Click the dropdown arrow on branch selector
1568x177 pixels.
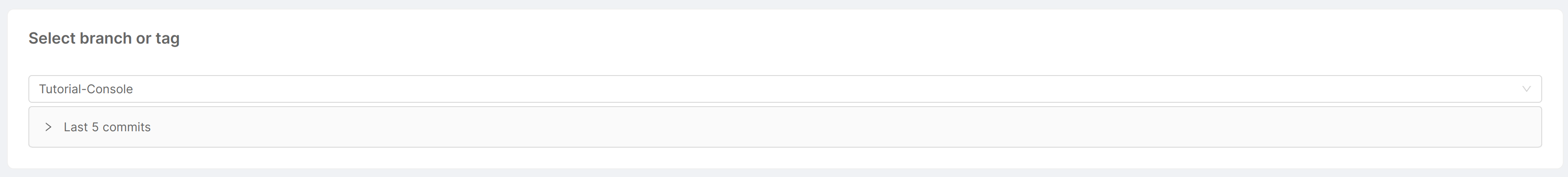1526,89
